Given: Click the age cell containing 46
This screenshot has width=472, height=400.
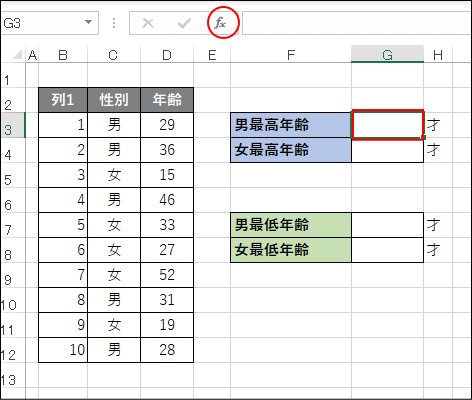Looking at the screenshot, I should [x=167, y=200].
